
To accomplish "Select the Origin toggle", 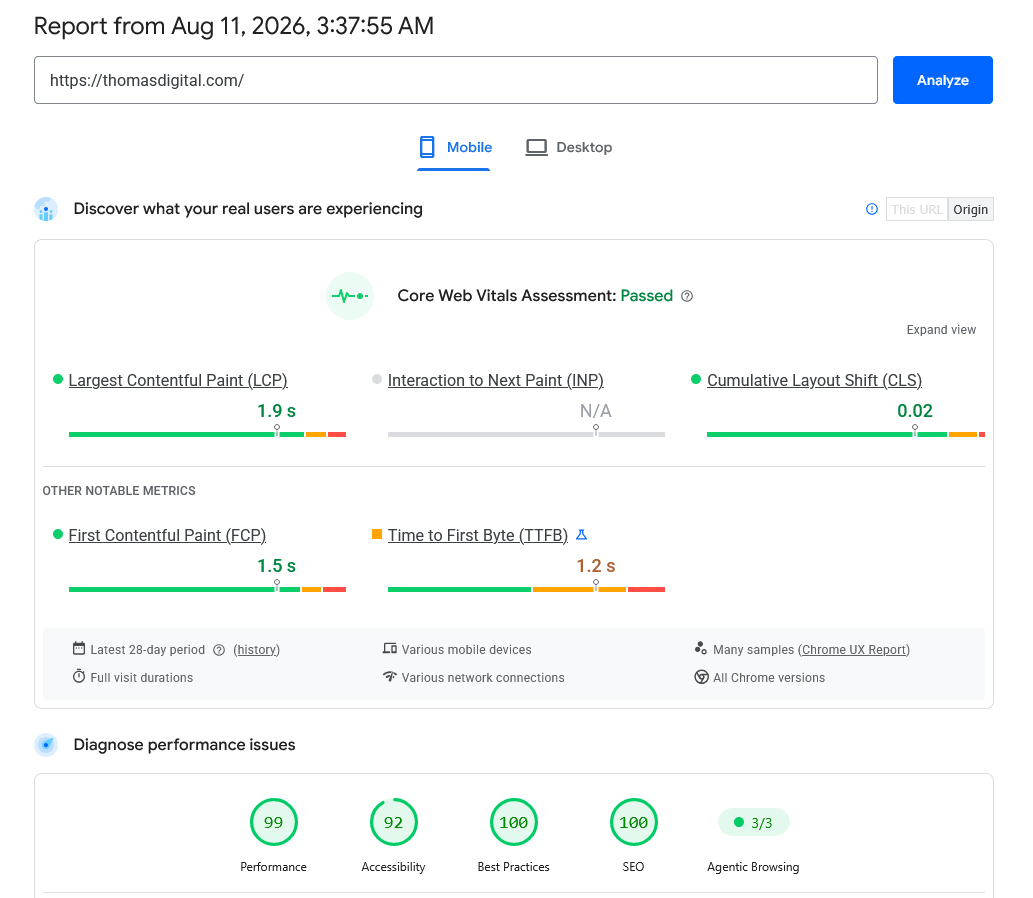I will click(x=970, y=210).
